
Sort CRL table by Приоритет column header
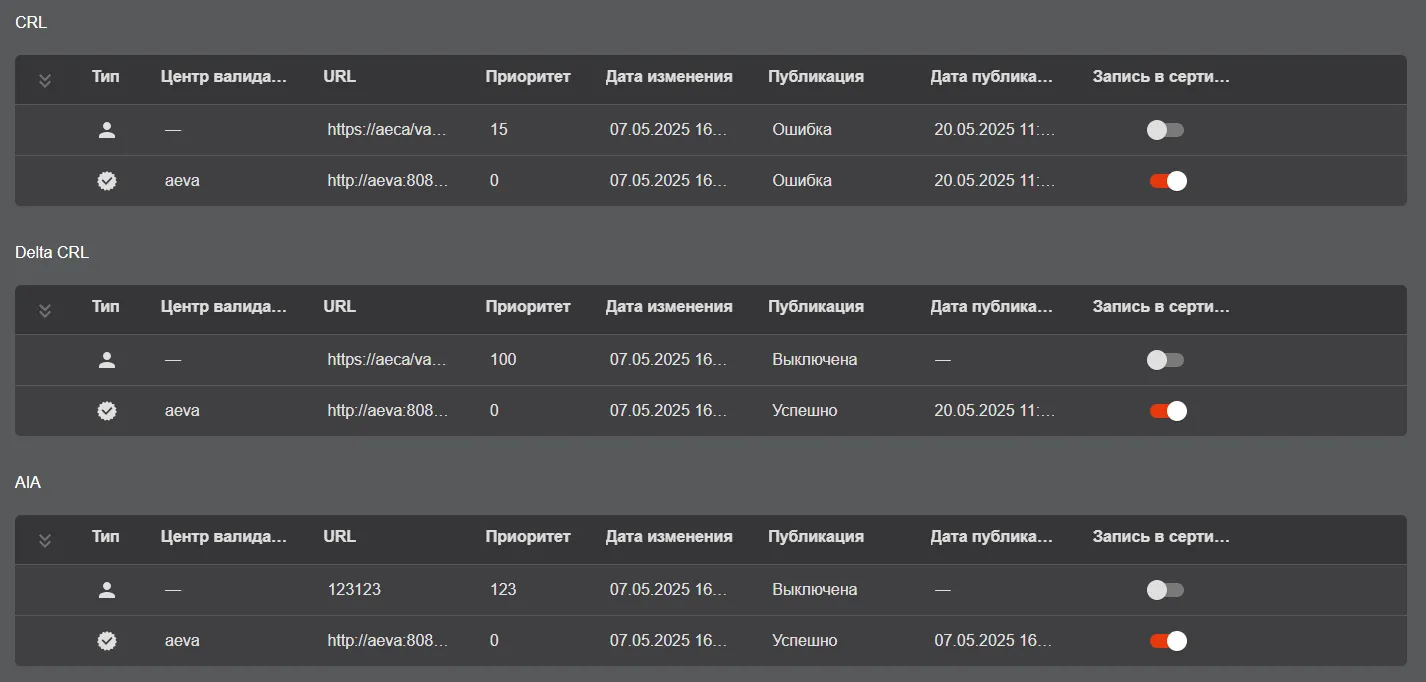(x=528, y=77)
